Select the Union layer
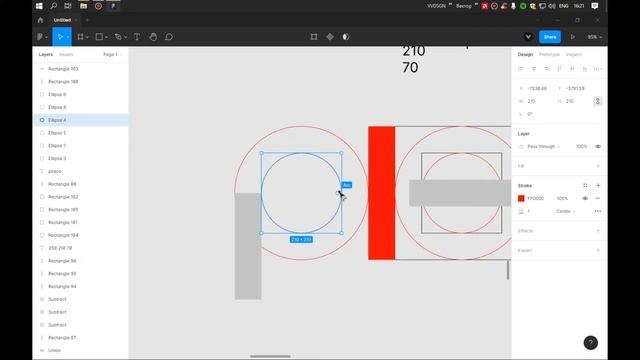This screenshot has height=360, width=640. pyautogui.click(x=80, y=350)
